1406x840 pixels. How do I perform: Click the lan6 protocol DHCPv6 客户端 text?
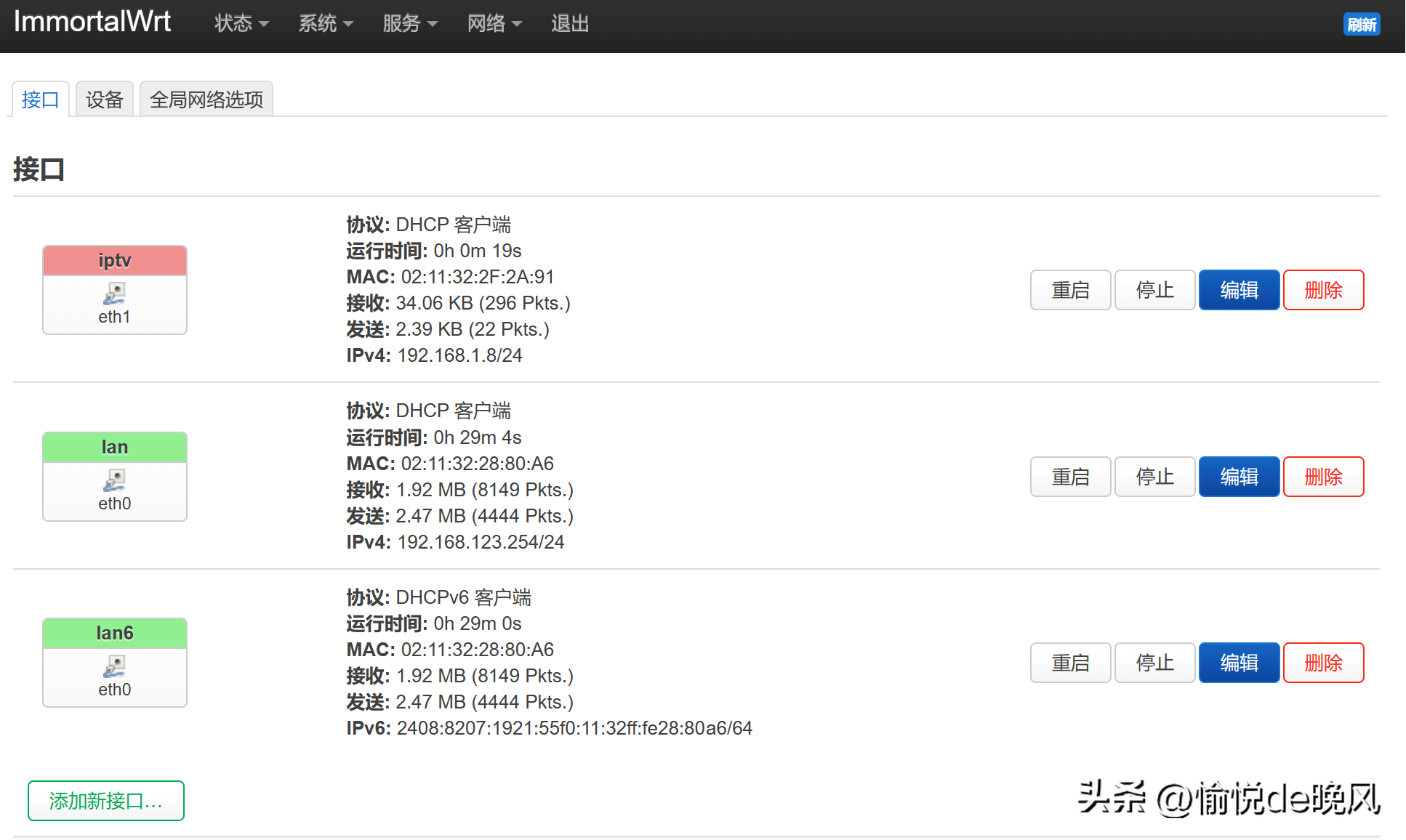tap(463, 597)
